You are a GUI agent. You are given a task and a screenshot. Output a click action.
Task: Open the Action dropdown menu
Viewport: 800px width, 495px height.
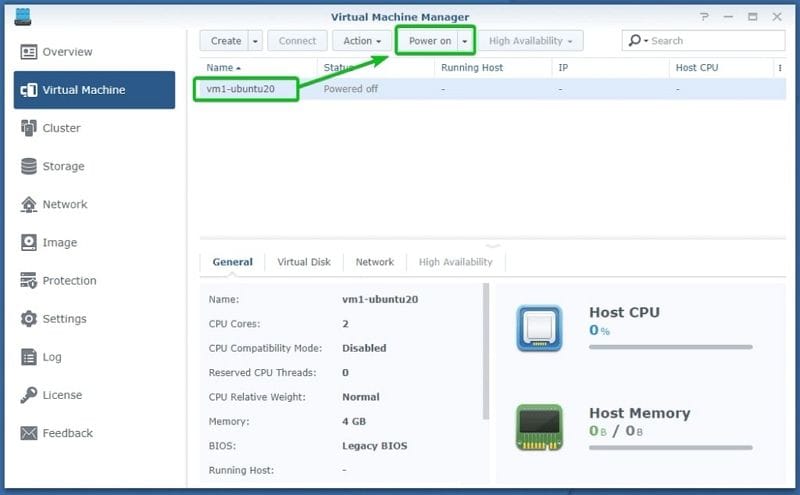[362, 41]
